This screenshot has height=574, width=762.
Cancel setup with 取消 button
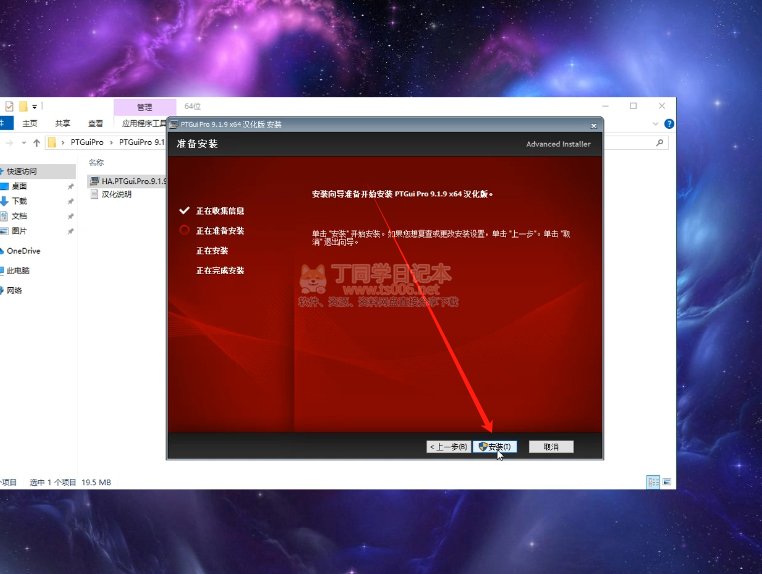pyautogui.click(x=551, y=446)
